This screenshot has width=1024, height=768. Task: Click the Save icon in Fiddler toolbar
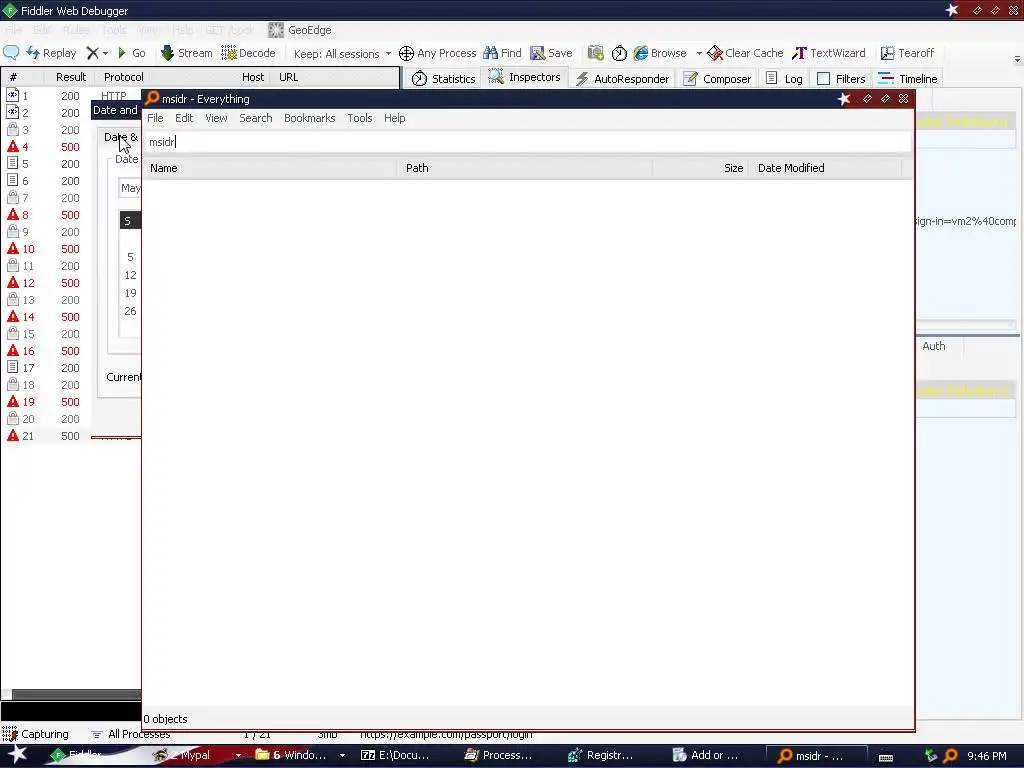tap(537, 53)
